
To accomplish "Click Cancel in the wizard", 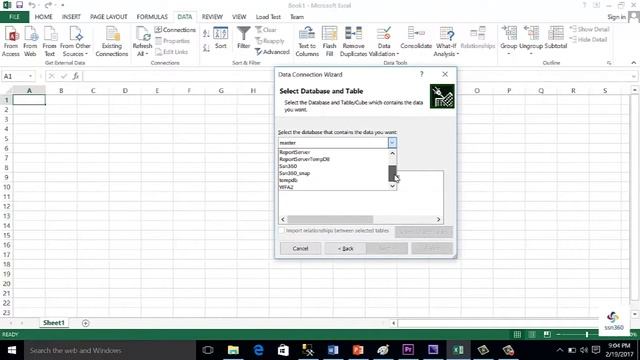I will (300, 248).
